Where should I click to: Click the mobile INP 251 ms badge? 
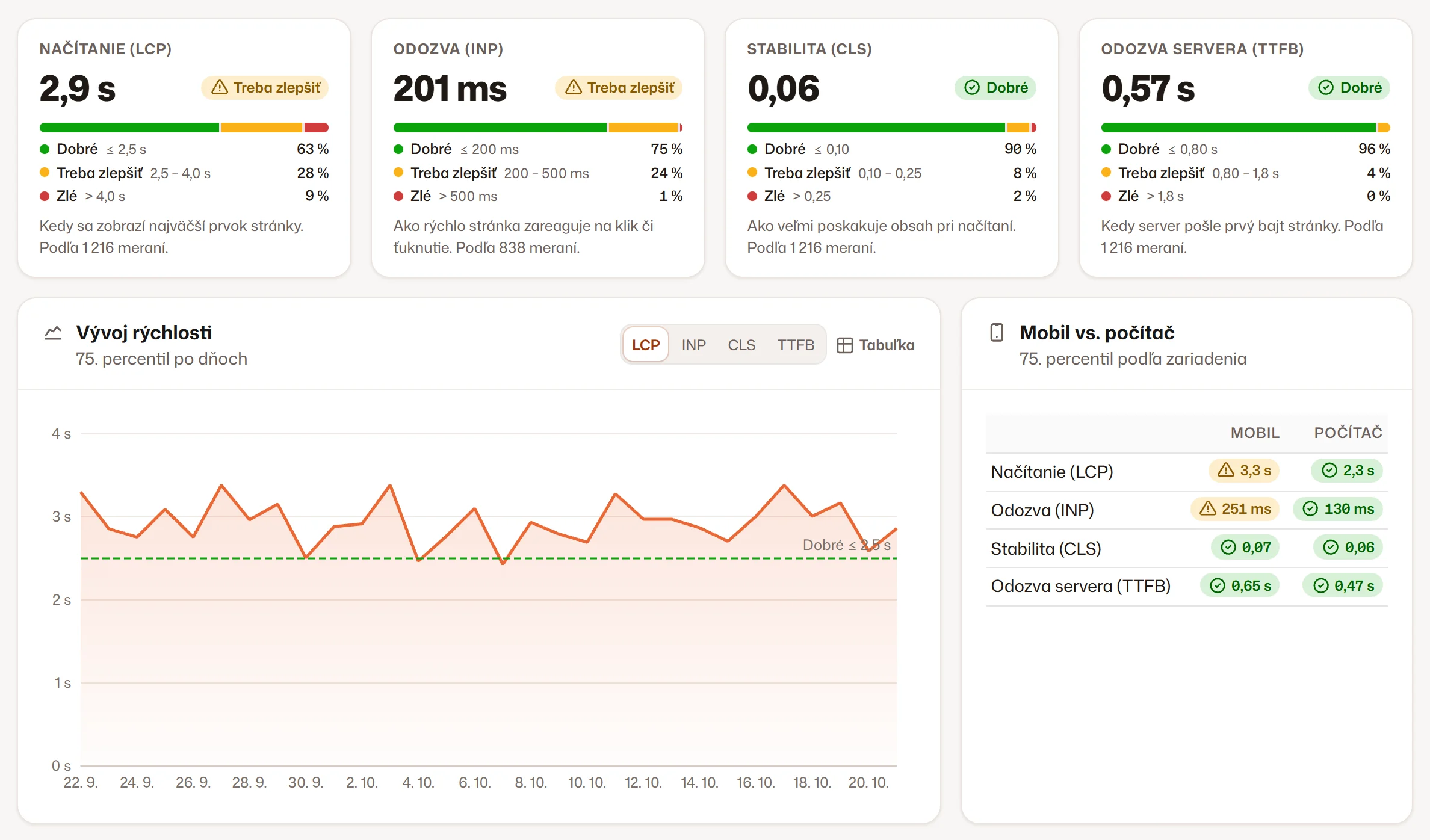pyautogui.click(x=1235, y=509)
